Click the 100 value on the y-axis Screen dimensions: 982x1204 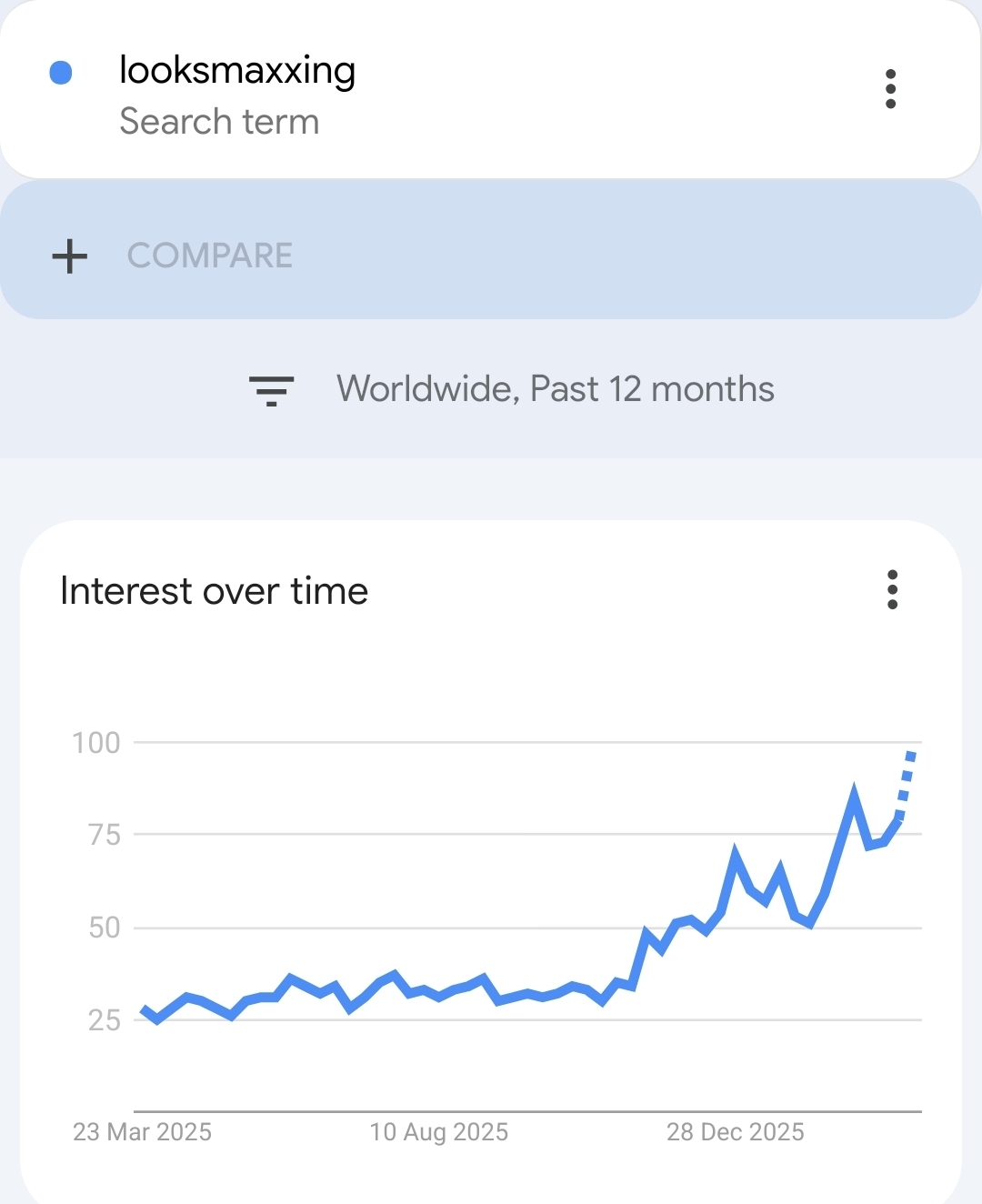coord(96,743)
